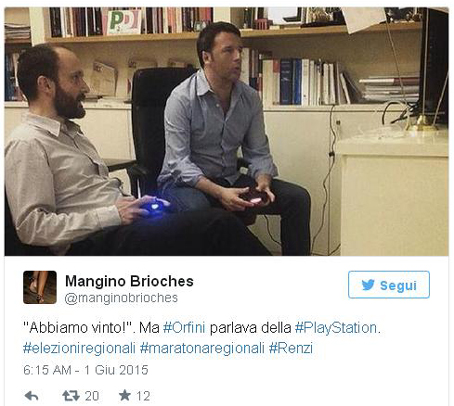454x406 pixels.
Task: Retweet using the retweet arrows icon
Action: click(71, 396)
